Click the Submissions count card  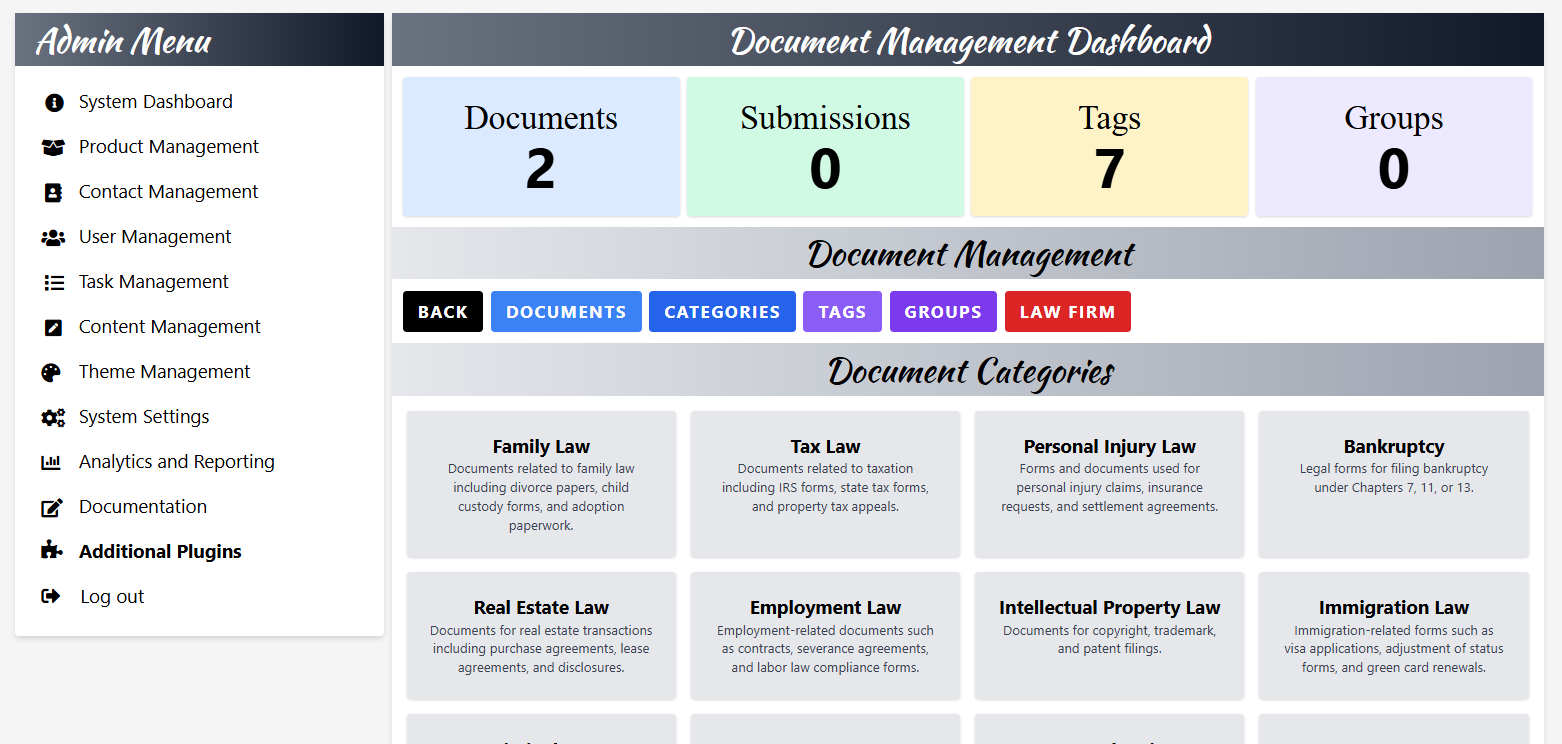click(x=825, y=147)
